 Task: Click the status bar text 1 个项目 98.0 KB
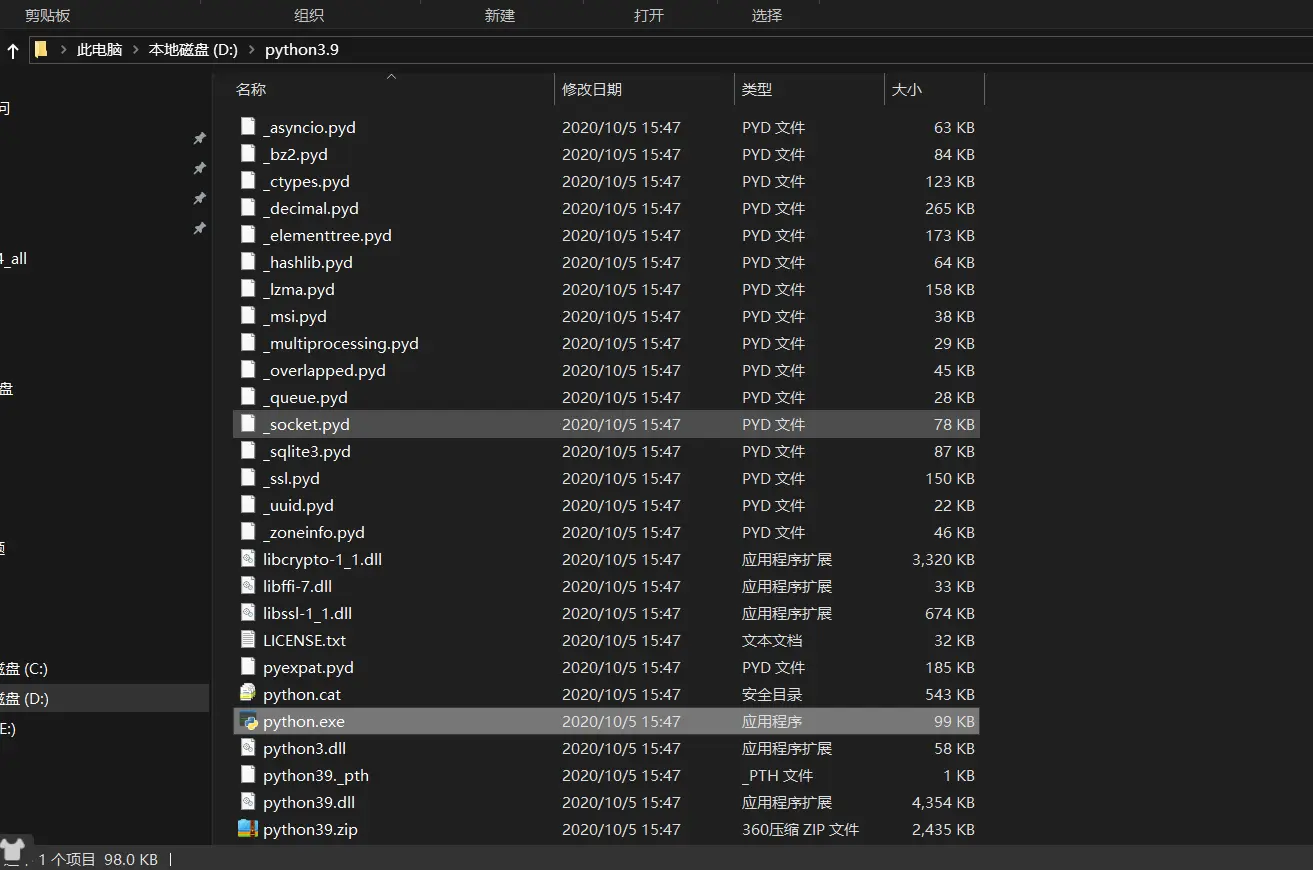[x=98, y=859]
